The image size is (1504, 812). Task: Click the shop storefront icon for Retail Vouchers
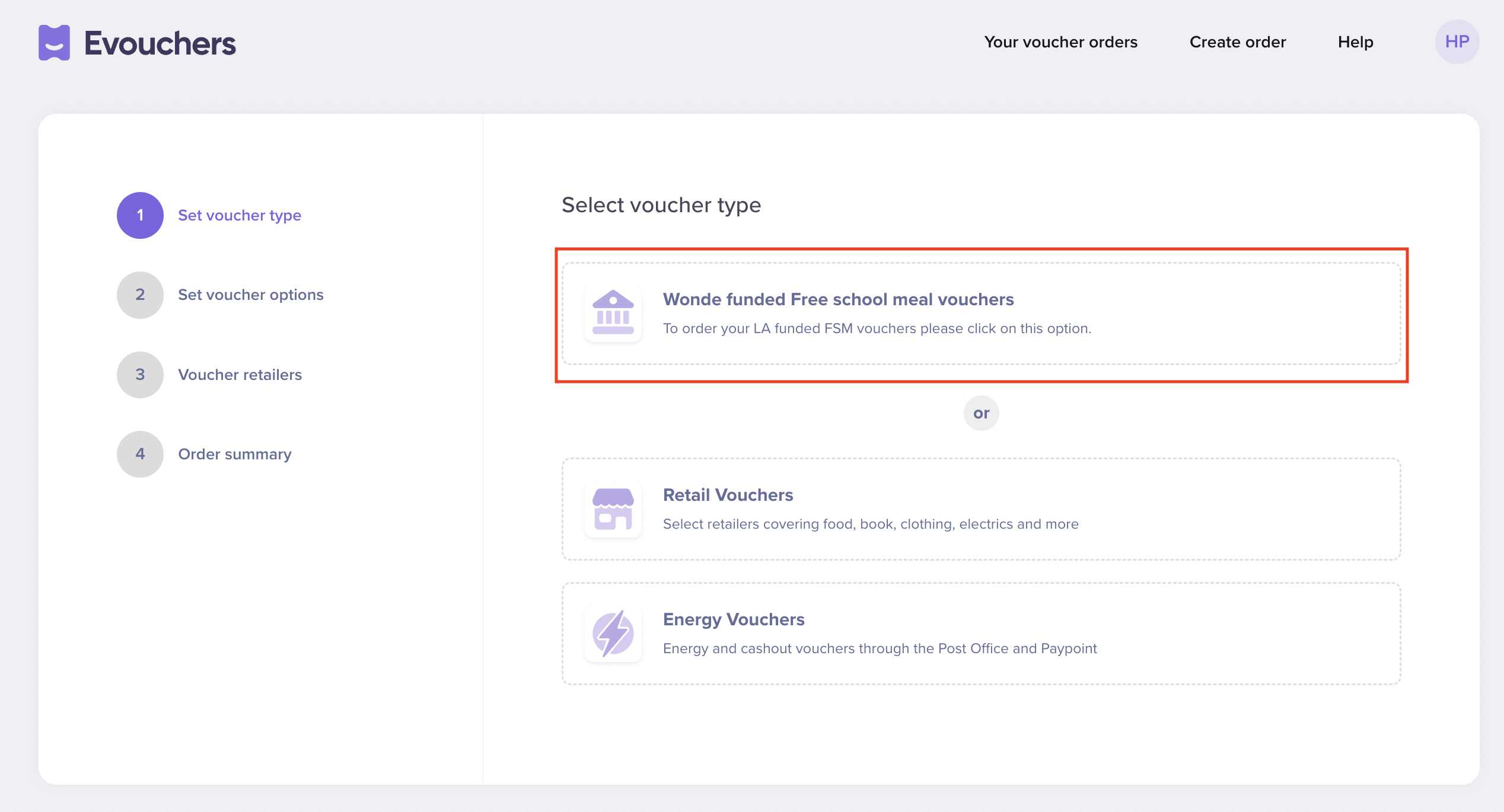pyautogui.click(x=613, y=509)
